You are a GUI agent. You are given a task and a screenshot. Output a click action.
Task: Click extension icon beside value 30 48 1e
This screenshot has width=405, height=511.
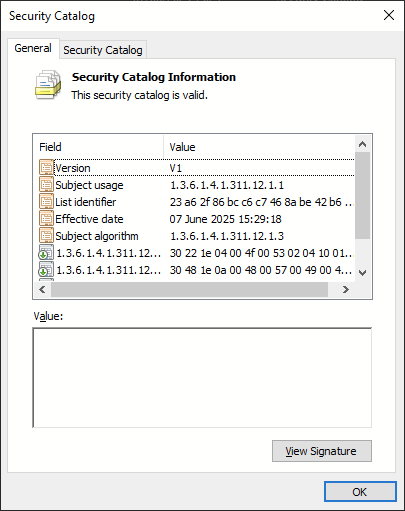point(46,269)
